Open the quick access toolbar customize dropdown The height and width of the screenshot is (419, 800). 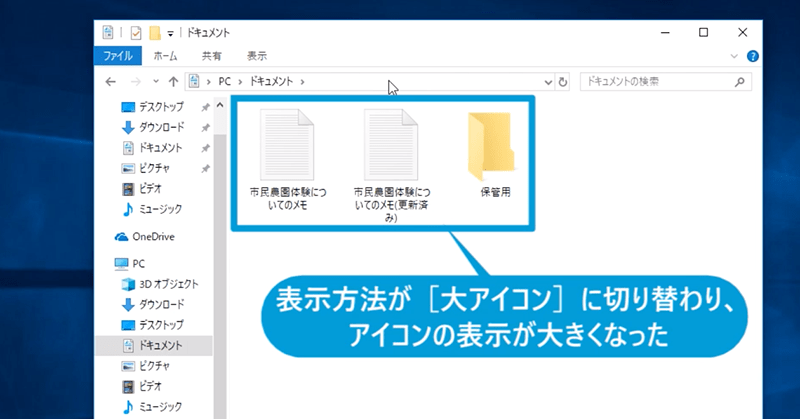tap(170, 34)
